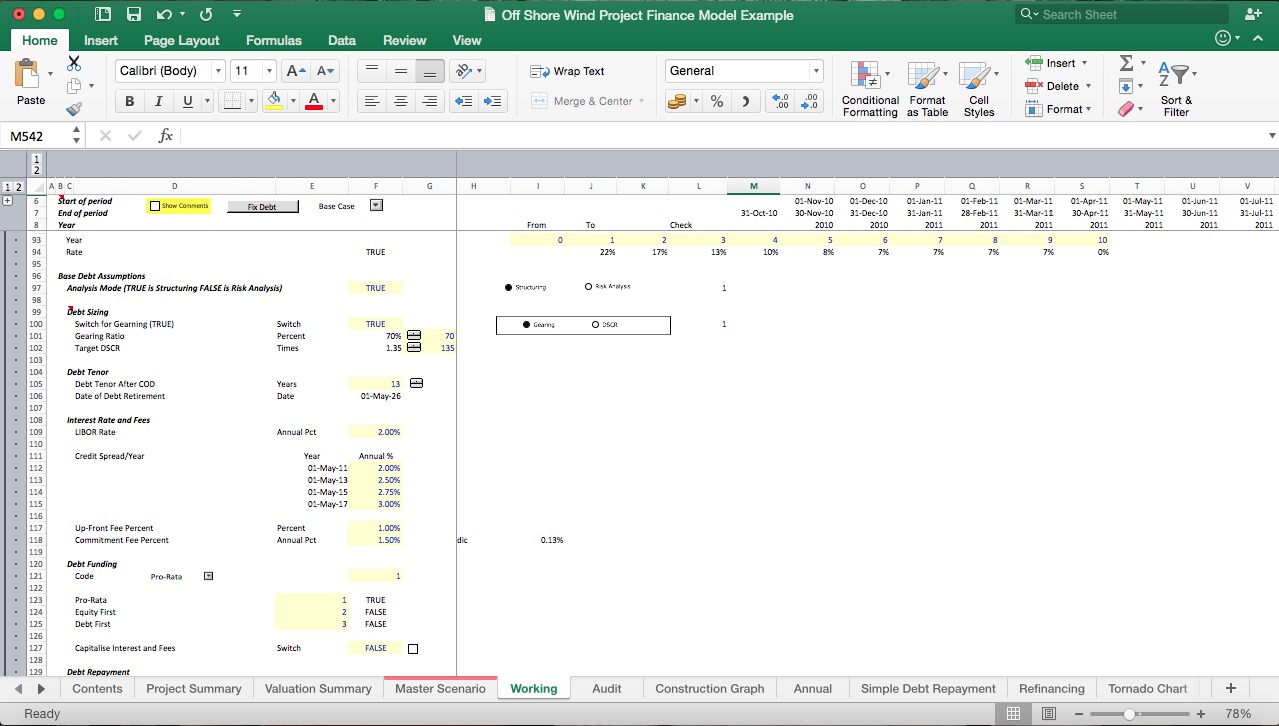
Task: Select the AutoSum icon
Action: [1128, 62]
